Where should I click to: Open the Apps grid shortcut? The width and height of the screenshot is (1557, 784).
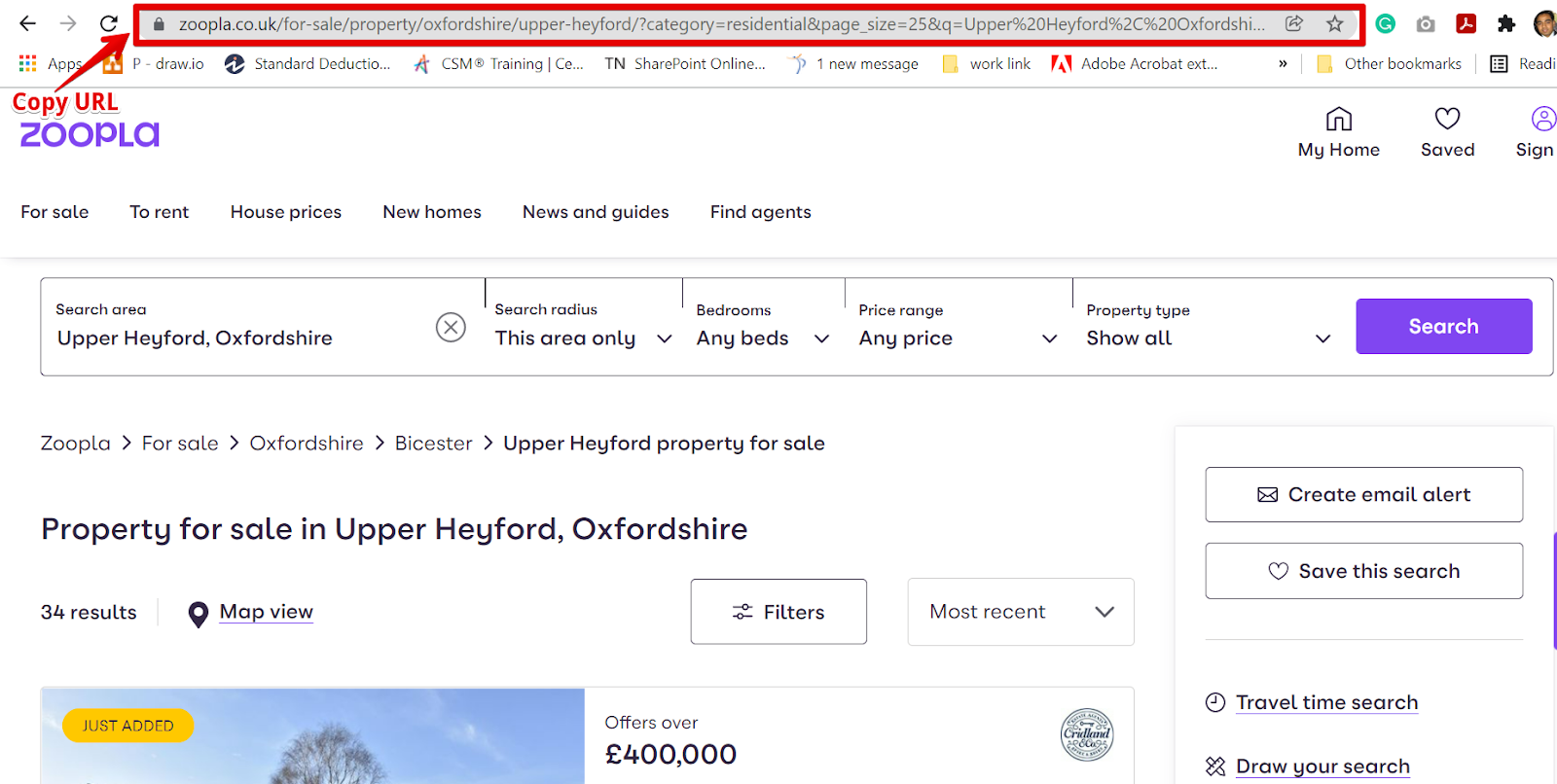[x=50, y=63]
